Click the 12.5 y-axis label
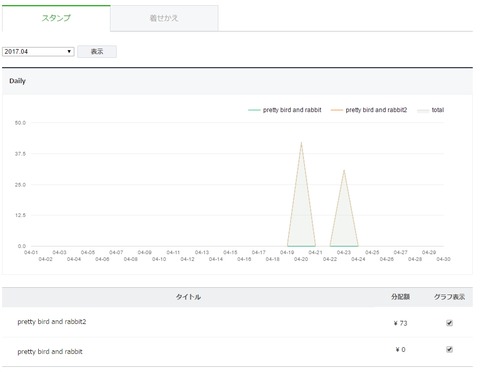480x372 pixels. click(20, 215)
